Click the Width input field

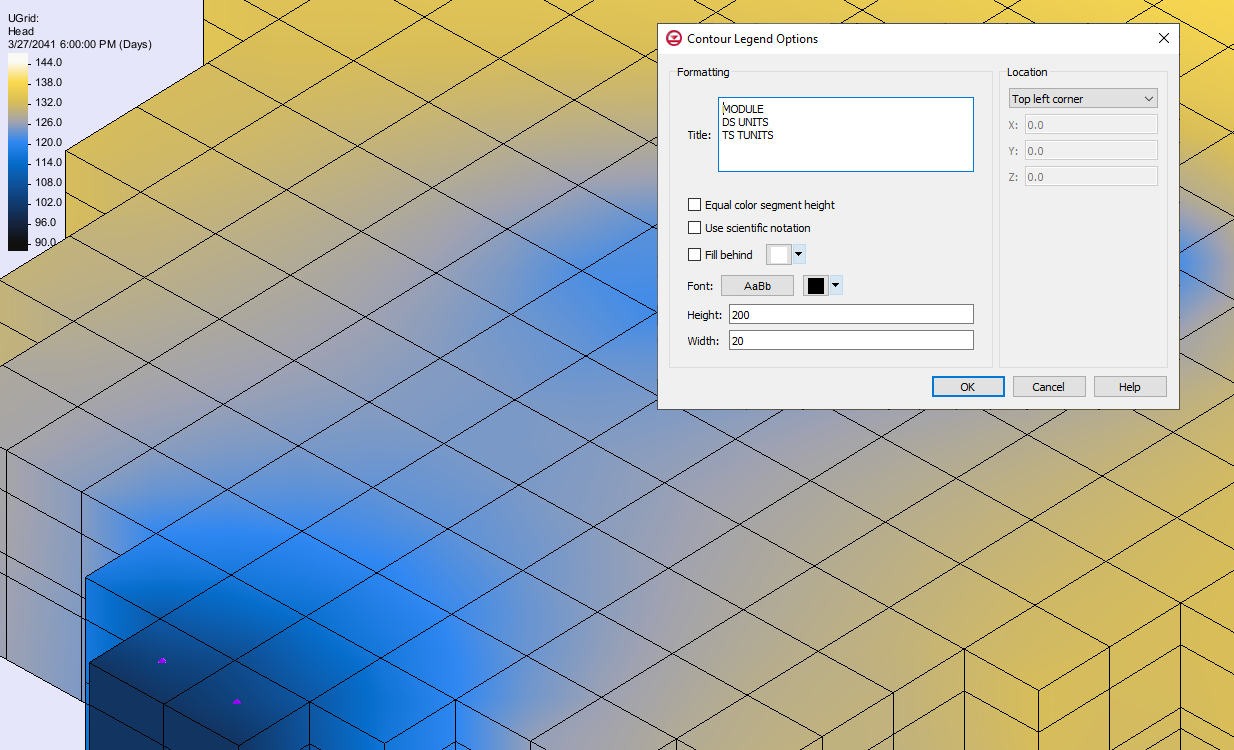(850, 341)
